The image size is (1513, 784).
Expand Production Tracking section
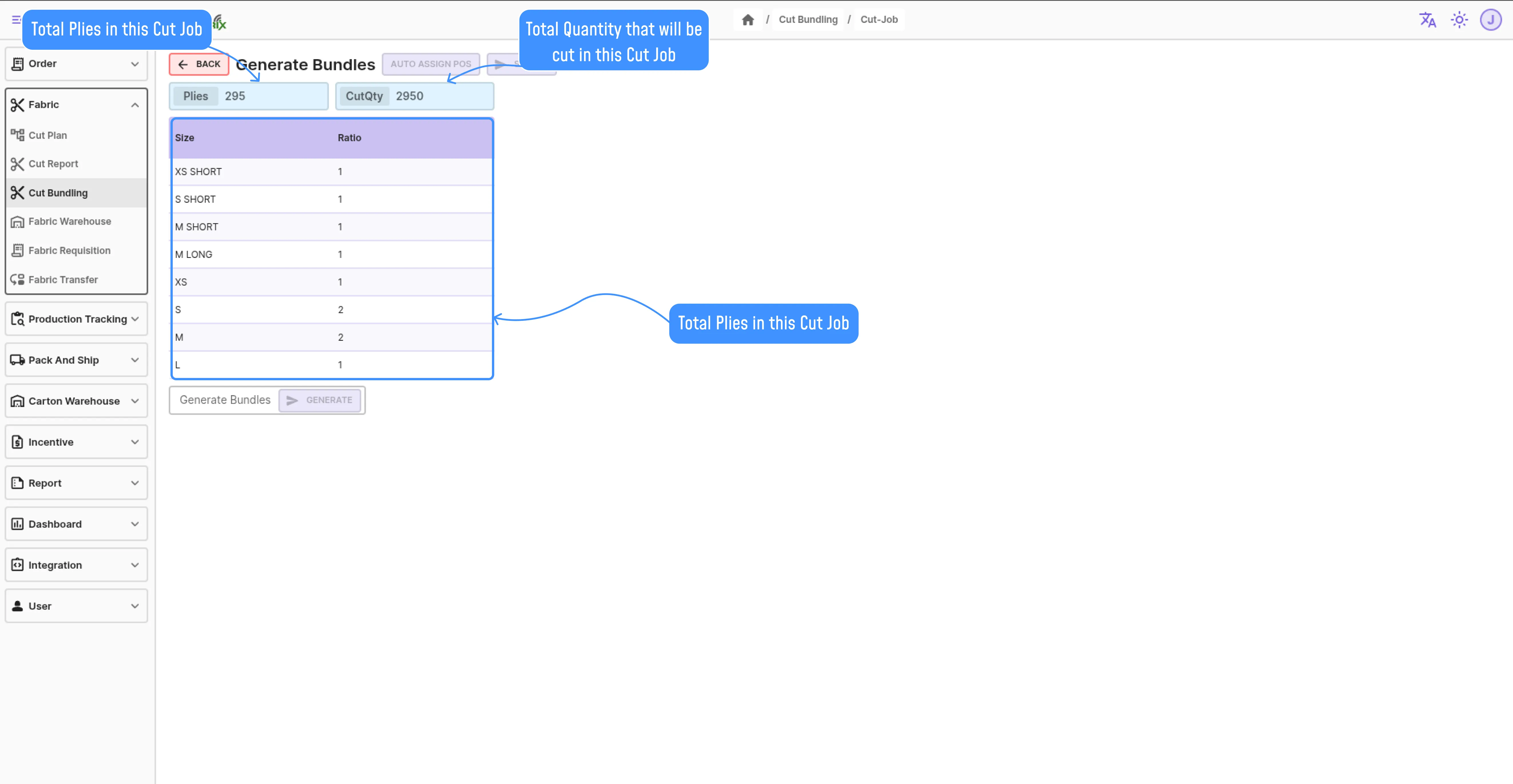click(76, 319)
